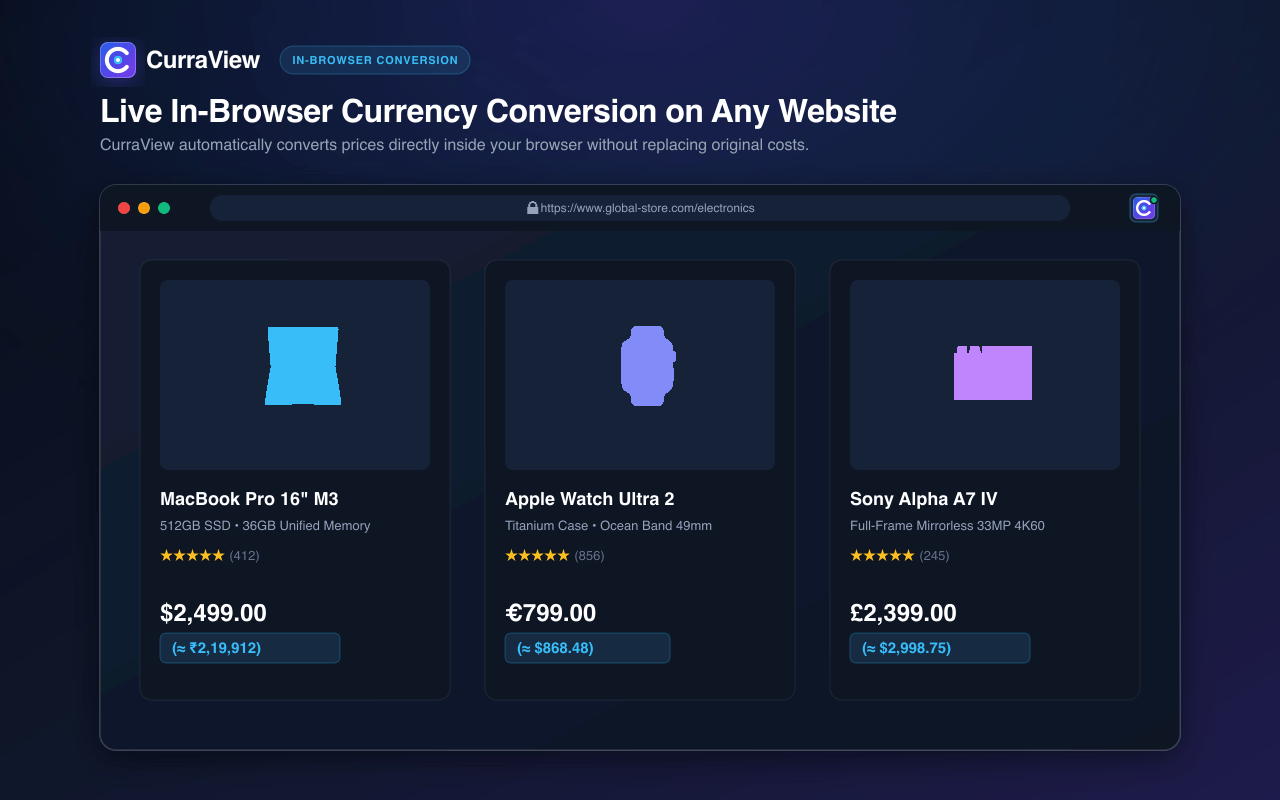Click the (245) review count
Image resolution: width=1280 pixels, height=800 pixels.
[x=934, y=555]
